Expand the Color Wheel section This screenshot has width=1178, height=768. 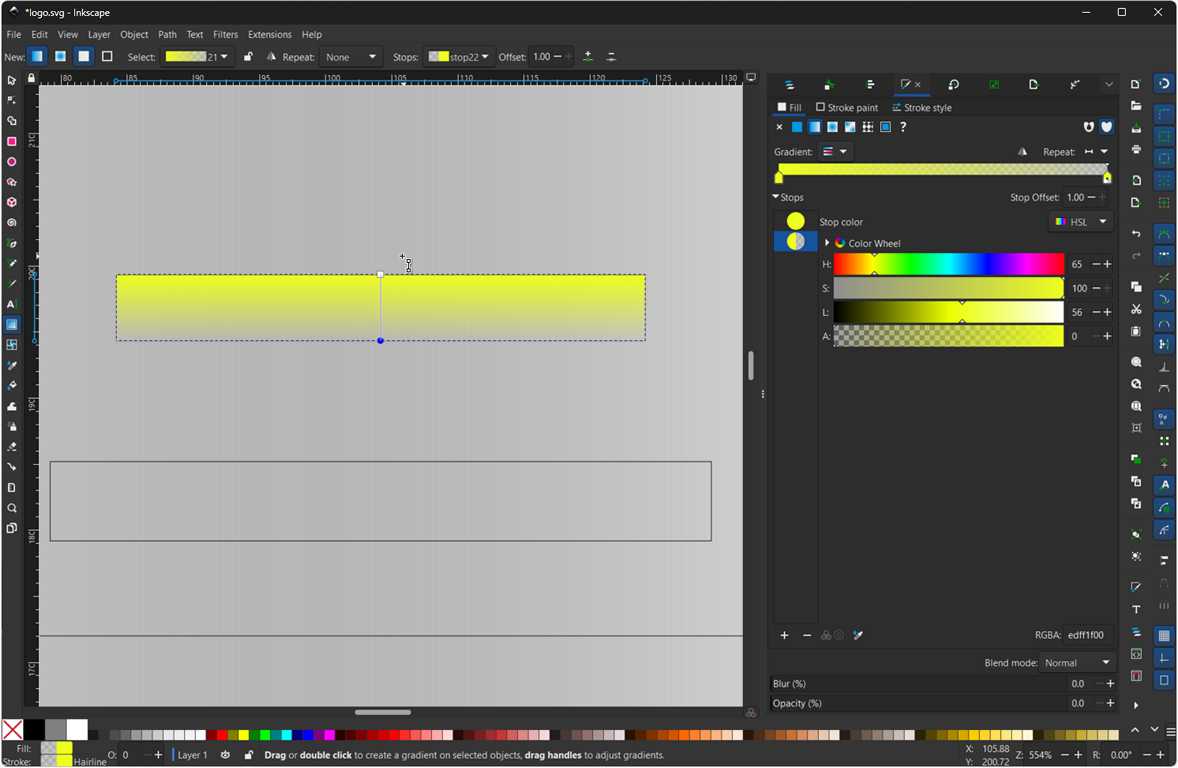coord(826,243)
